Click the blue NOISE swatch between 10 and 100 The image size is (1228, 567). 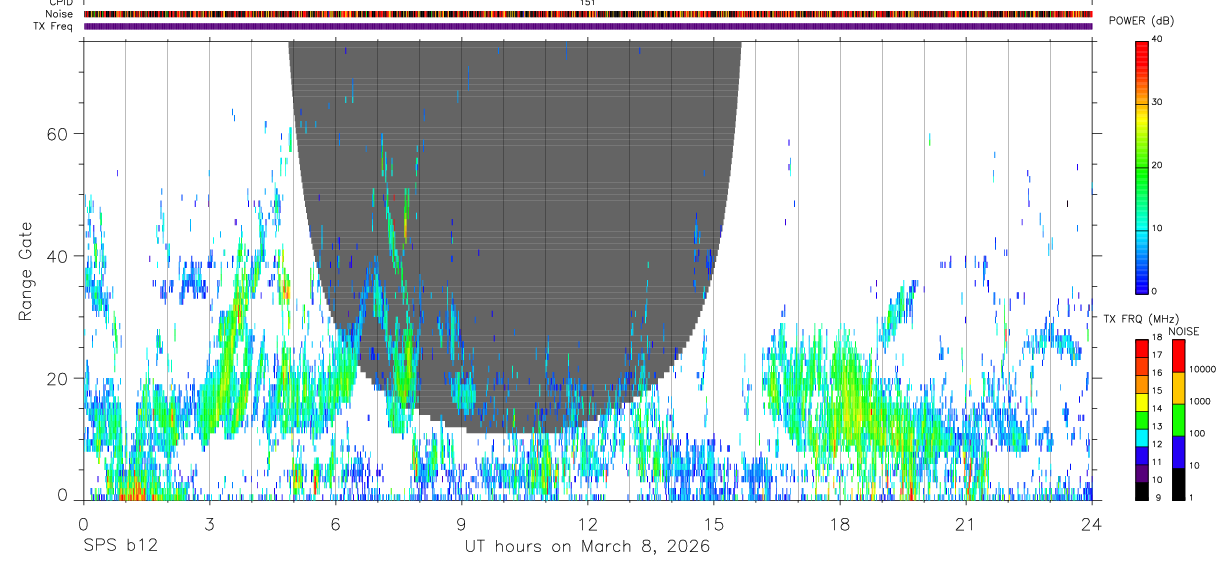[1178, 452]
